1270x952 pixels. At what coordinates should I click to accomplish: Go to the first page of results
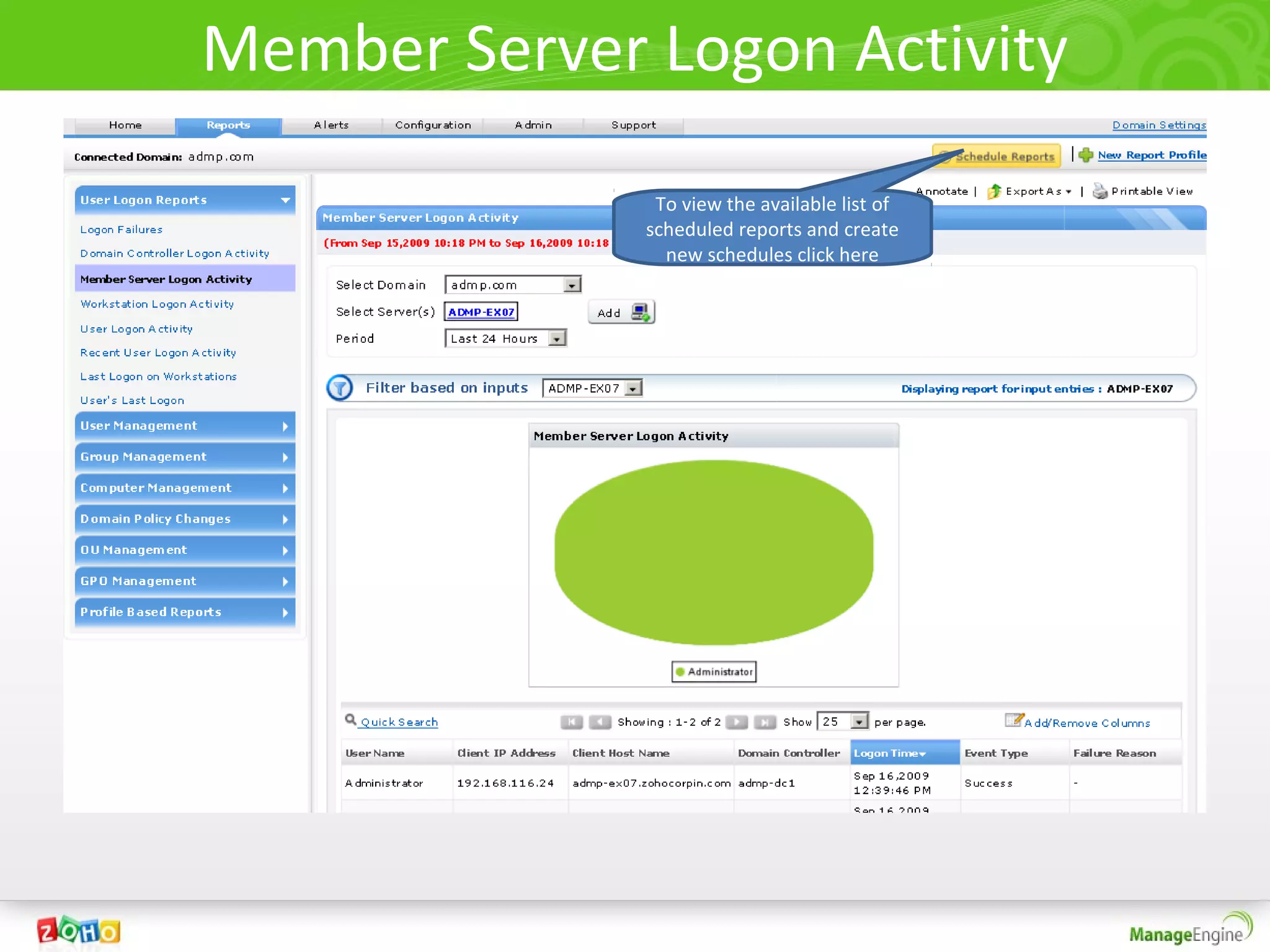tap(572, 723)
